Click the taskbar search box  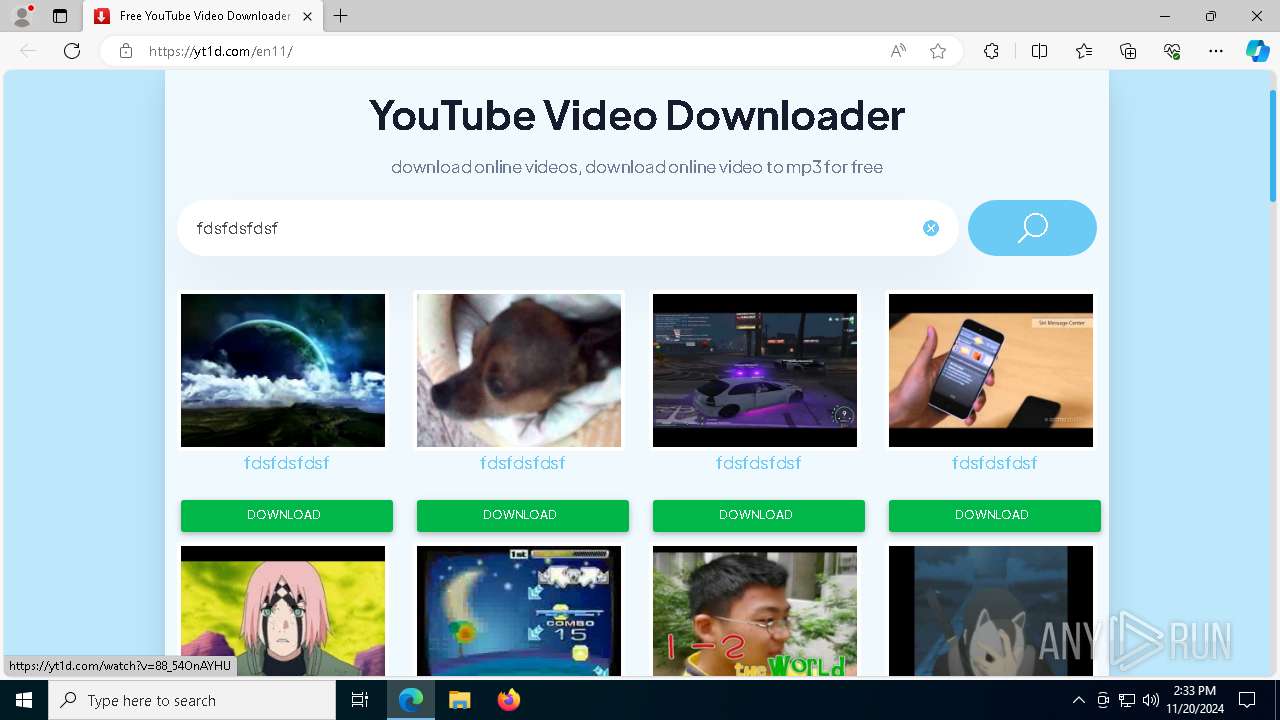coord(192,700)
